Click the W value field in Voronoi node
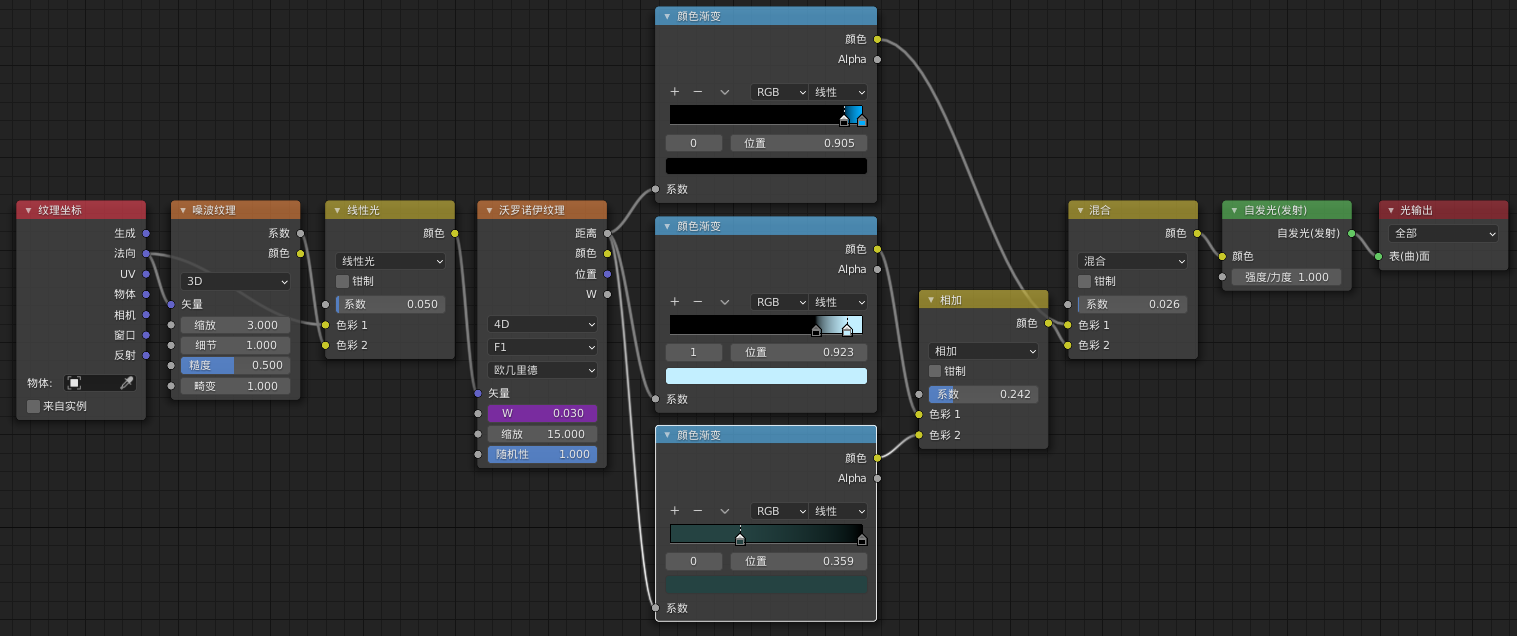Screen dimensions: 1517x636 click(x=542, y=413)
